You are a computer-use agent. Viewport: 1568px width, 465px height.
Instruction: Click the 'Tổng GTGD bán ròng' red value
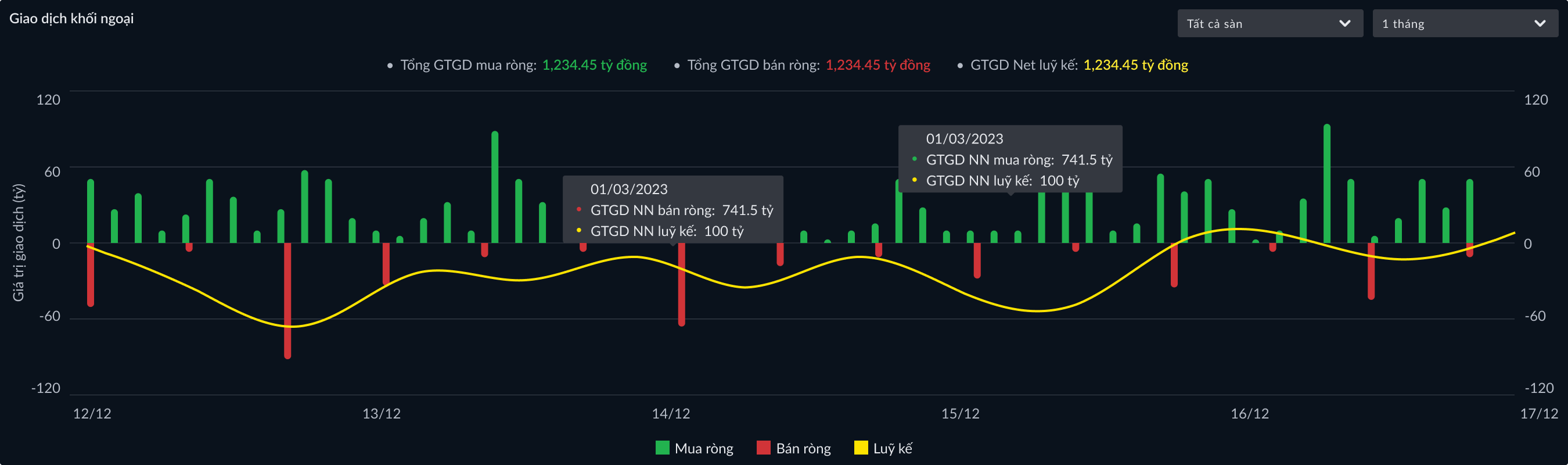[877, 65]
